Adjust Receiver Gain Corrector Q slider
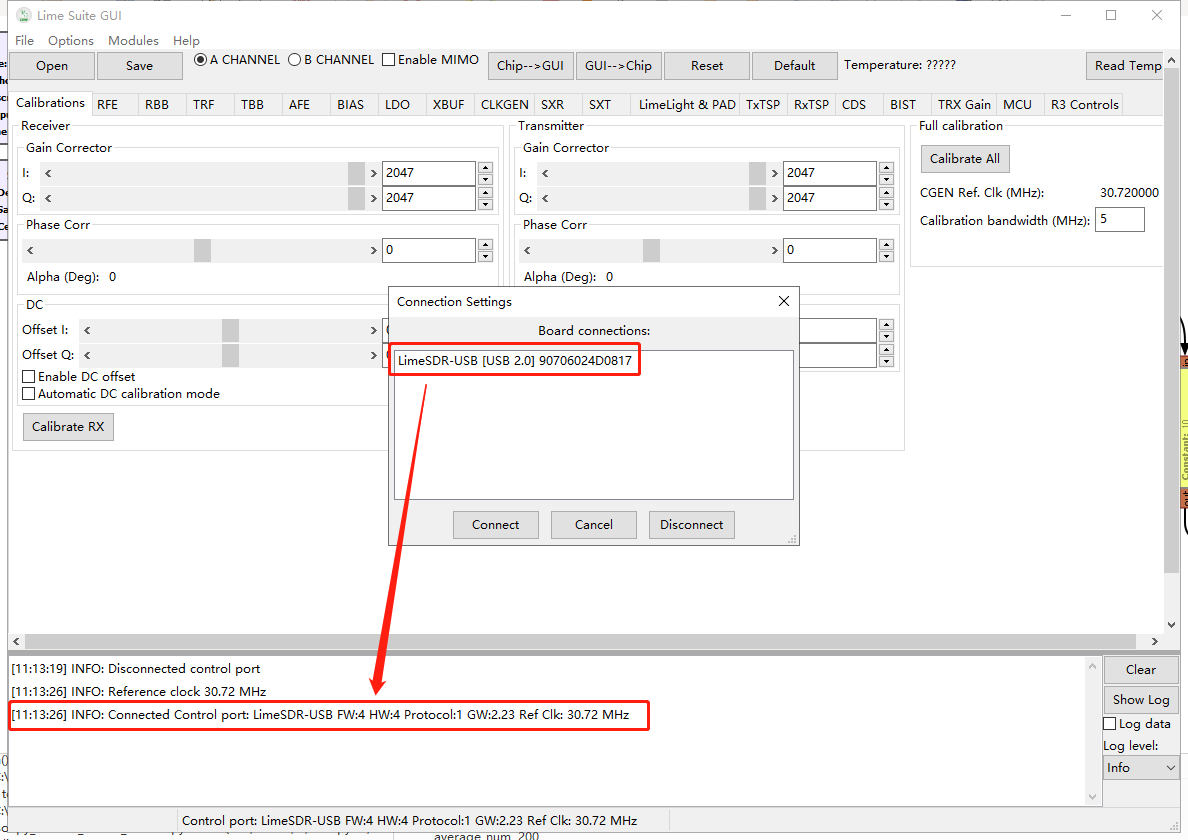Screen dimensions: 1188x840 [210, 198]
